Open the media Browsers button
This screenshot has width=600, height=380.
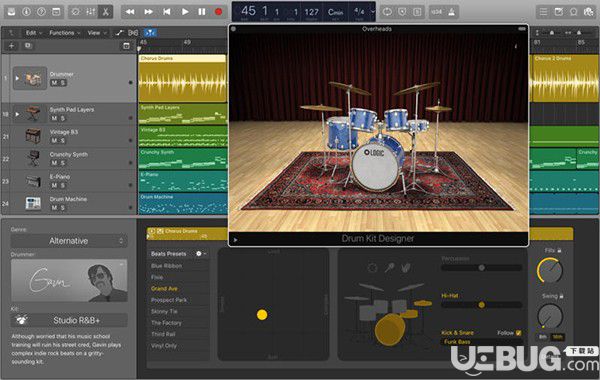[589, 12]
